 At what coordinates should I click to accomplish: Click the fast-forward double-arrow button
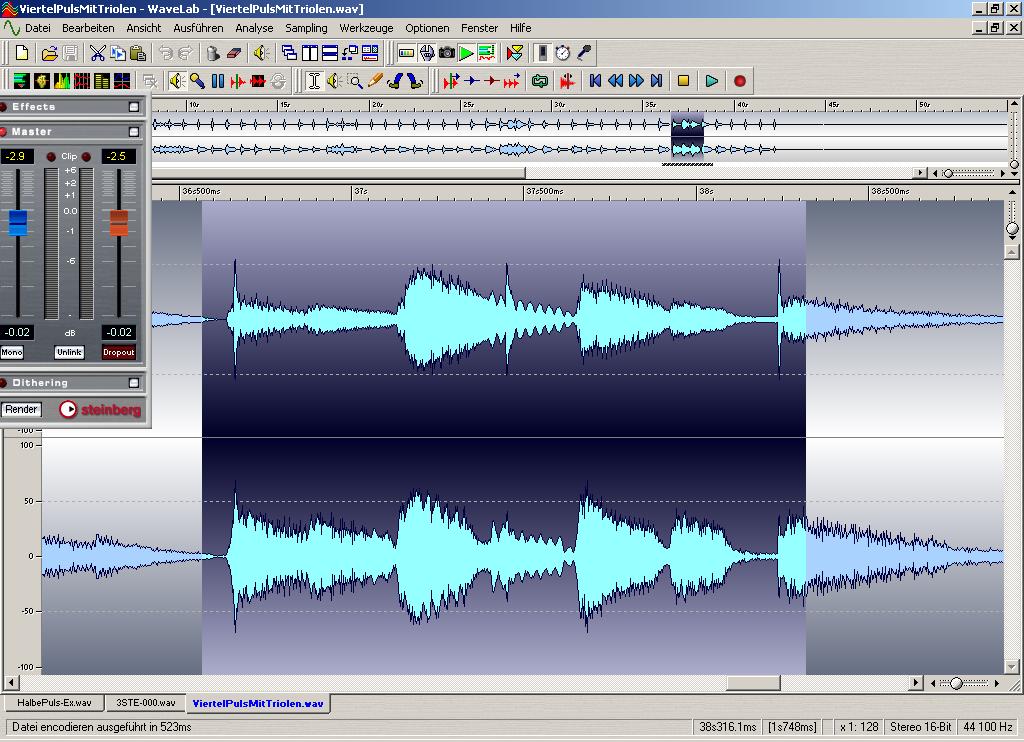pos(636,81)
